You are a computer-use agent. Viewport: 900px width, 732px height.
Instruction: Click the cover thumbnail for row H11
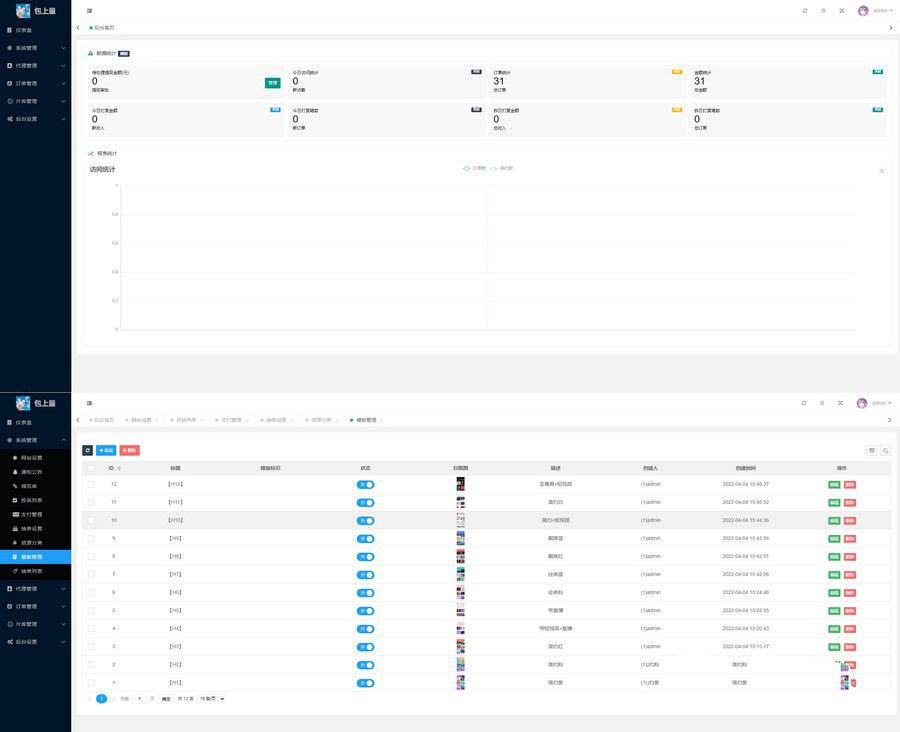click(460, 502)
